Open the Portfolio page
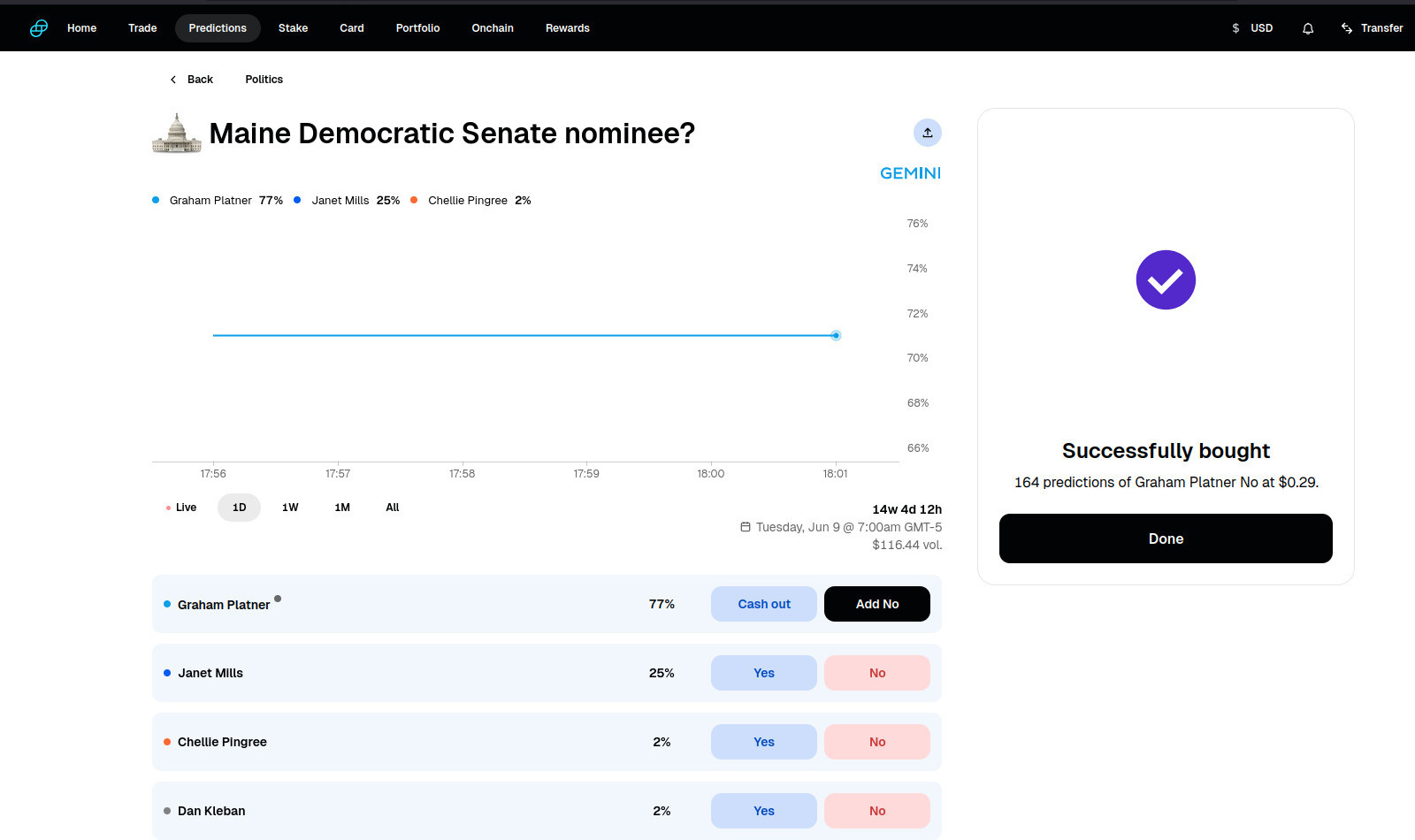 tap(418, 28)
